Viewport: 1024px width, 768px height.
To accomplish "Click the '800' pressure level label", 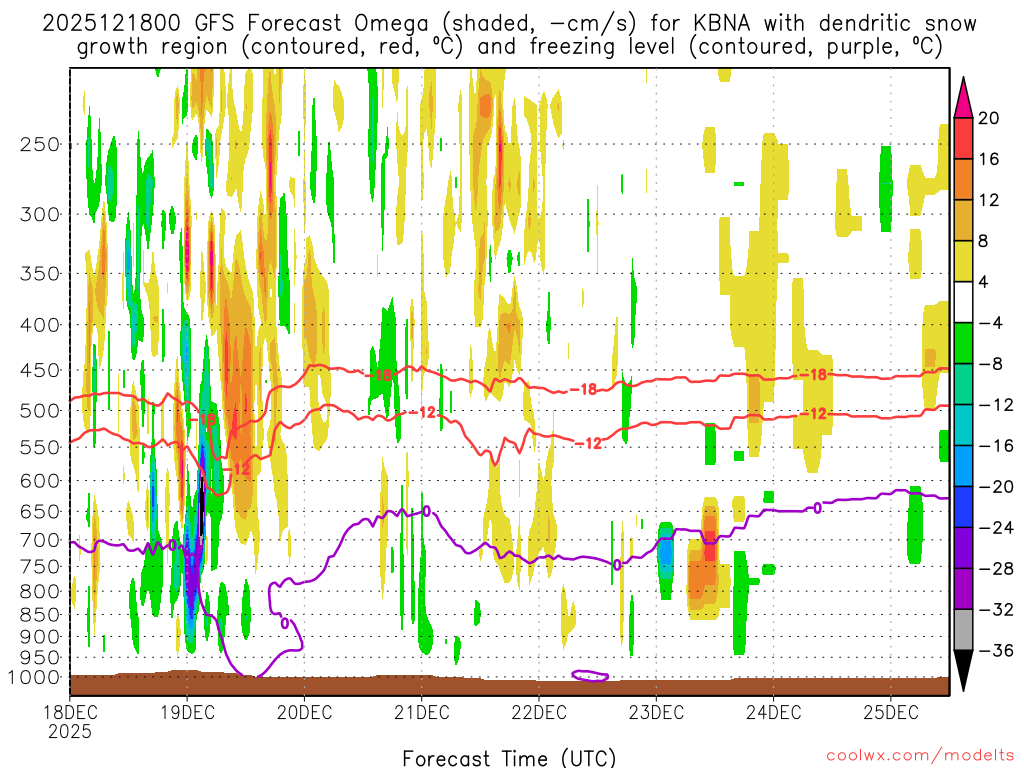I will [x=40, y=592].
